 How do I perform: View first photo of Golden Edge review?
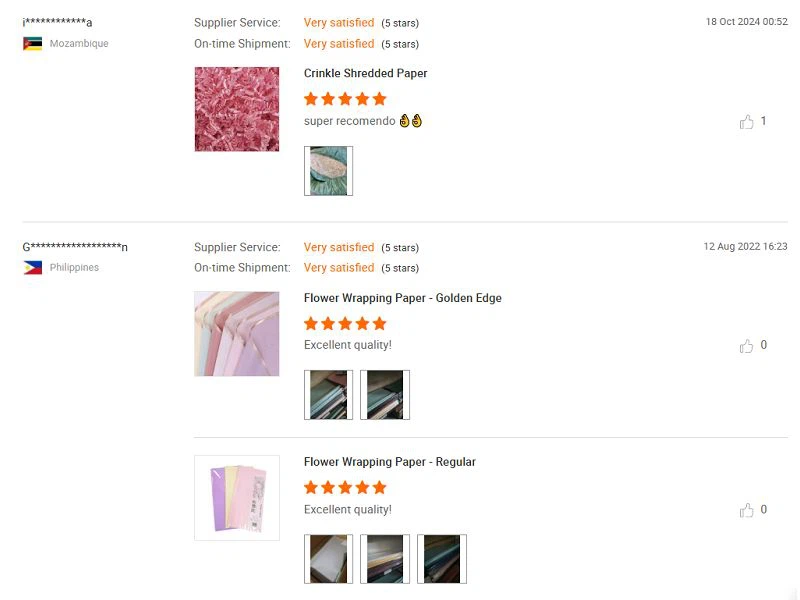point(328,395)
